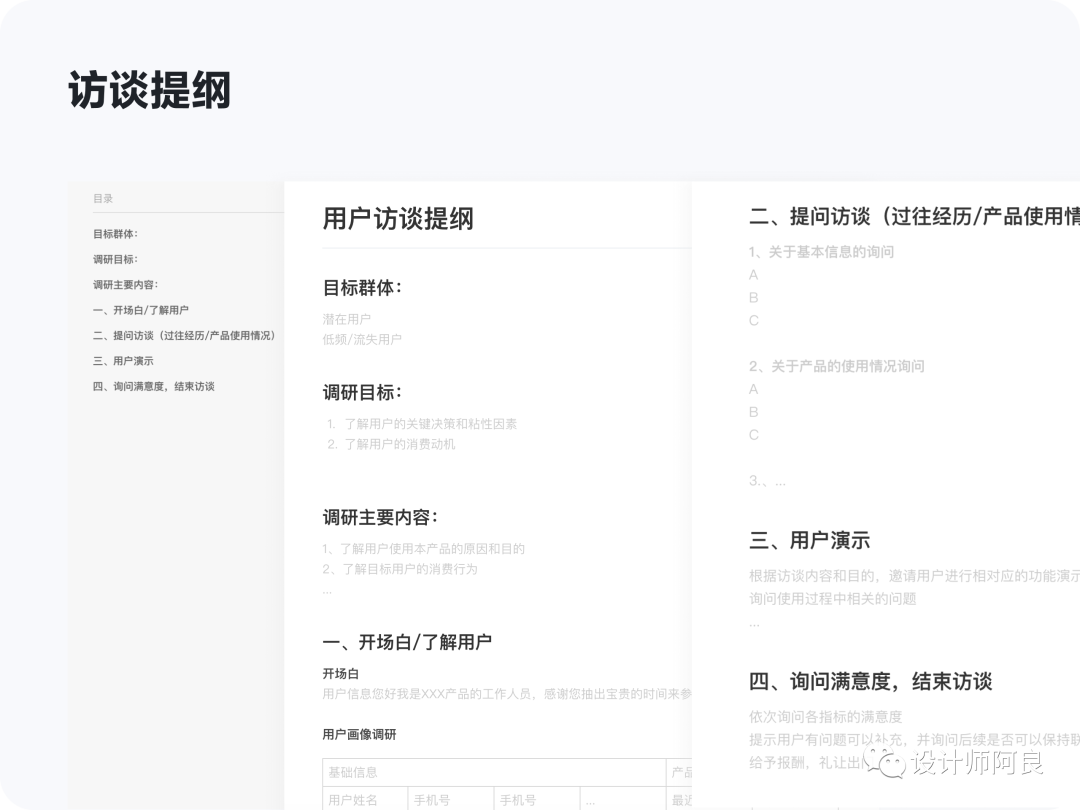Click the WeChat logo icon in watermark
This screenshot has width=1080, height=810.
885,763
